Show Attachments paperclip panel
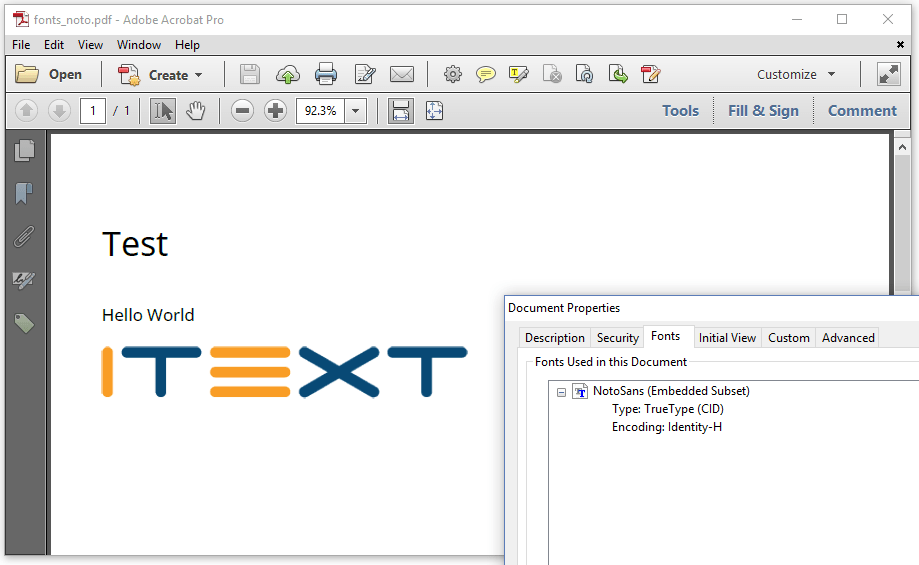This screenshot has width=919, height=565. click(24, 237)
